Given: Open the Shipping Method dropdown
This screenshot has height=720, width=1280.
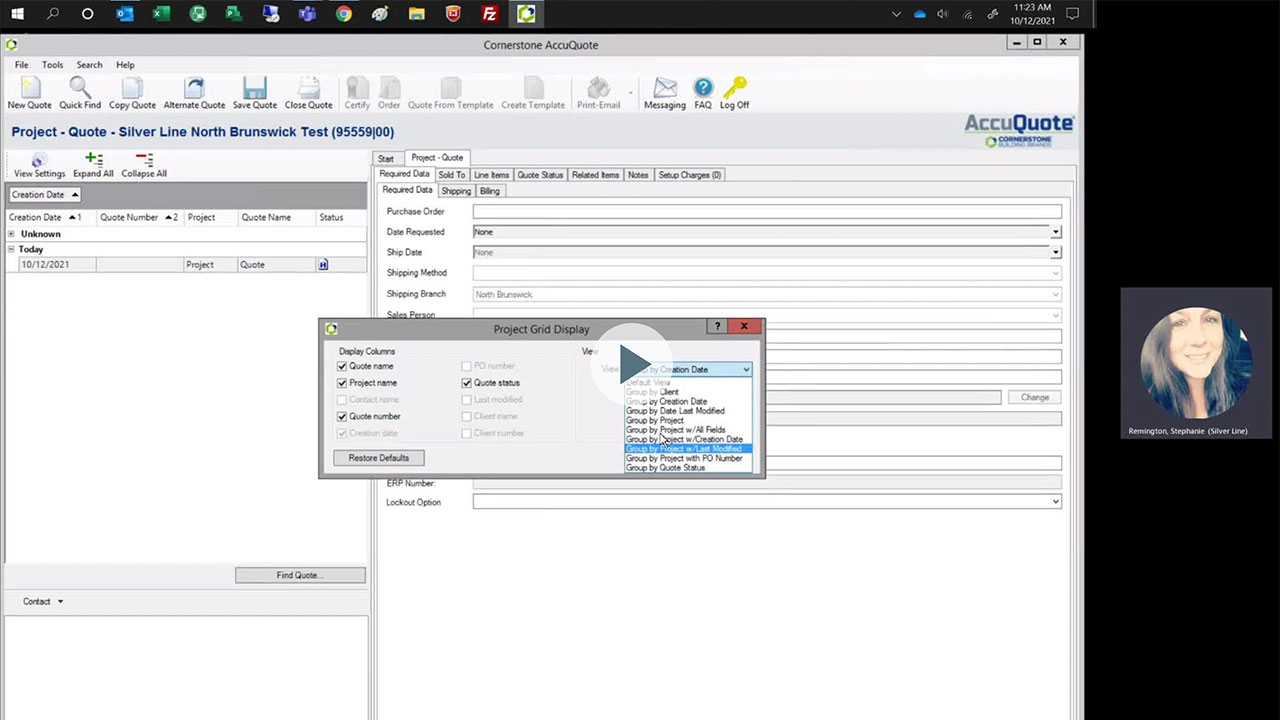Looking at the screenshot, I should 1056,273.
